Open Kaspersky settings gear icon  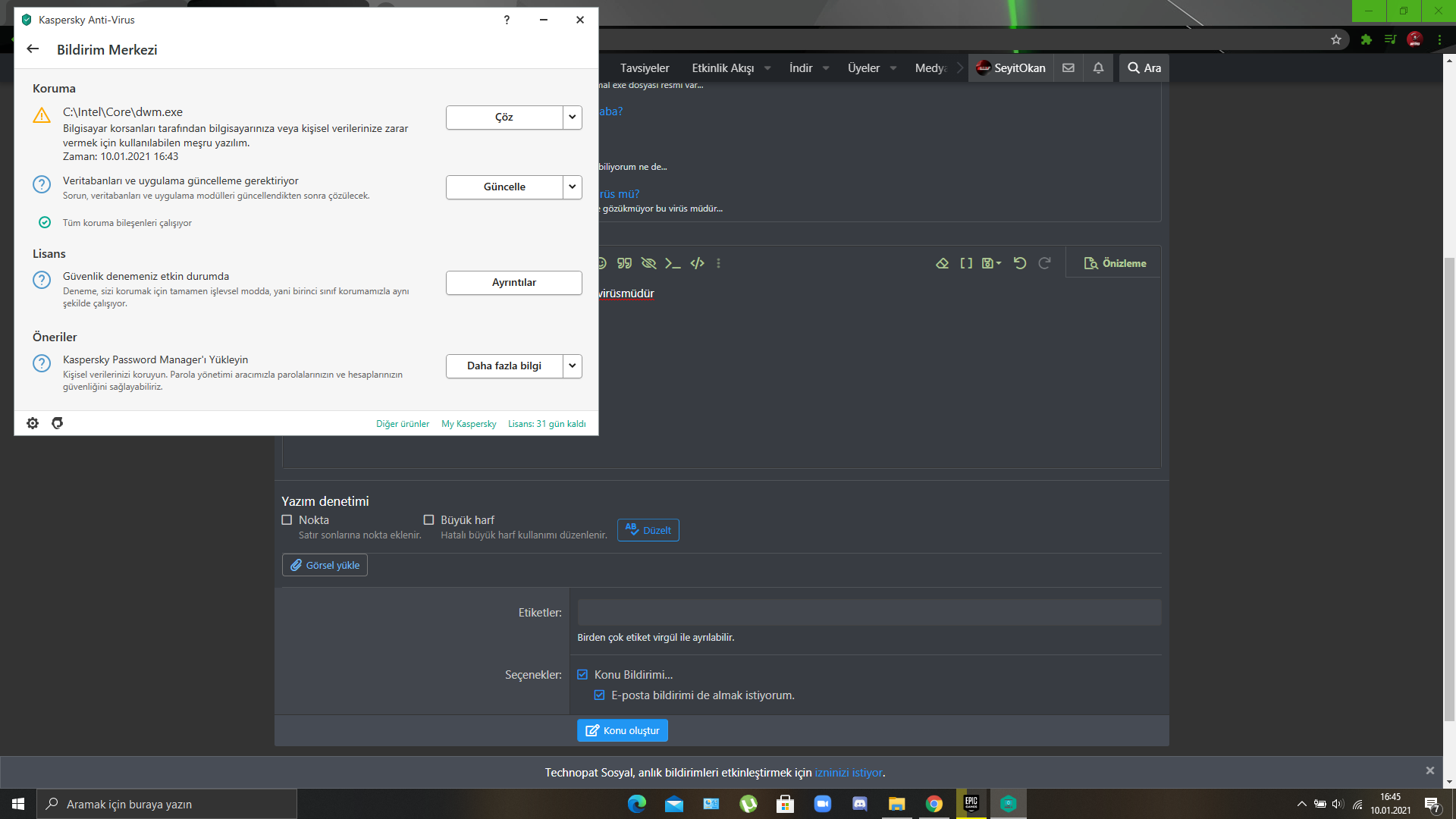[x=33, y=423]
